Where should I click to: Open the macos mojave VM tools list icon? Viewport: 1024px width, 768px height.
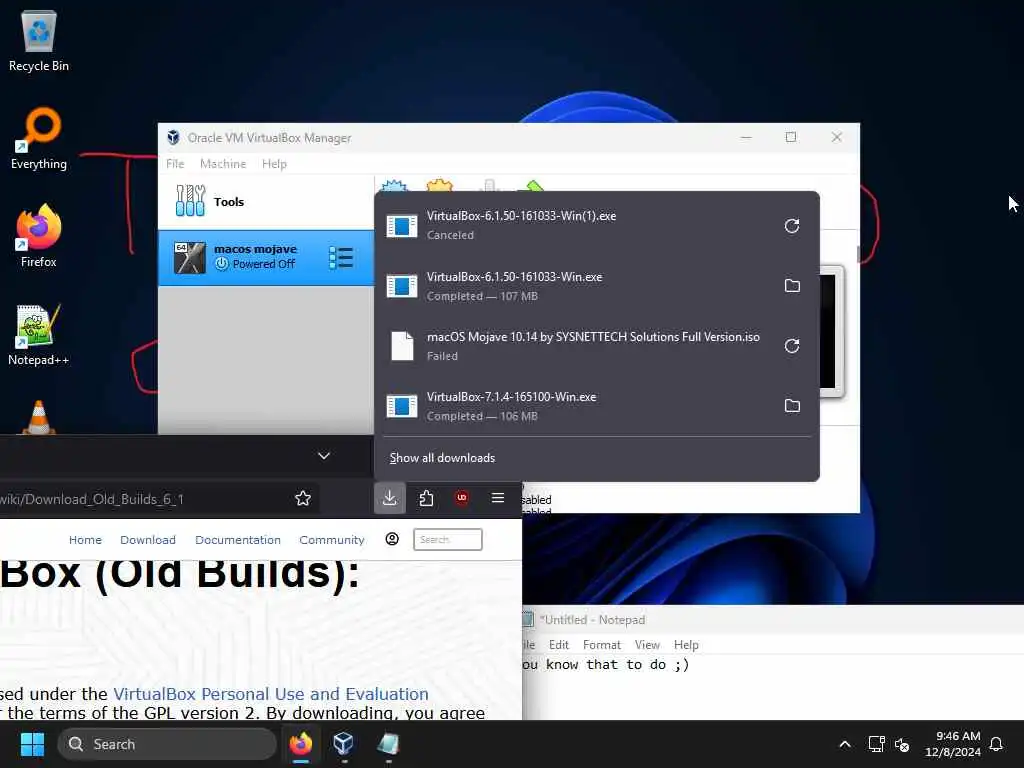(341, 258)
